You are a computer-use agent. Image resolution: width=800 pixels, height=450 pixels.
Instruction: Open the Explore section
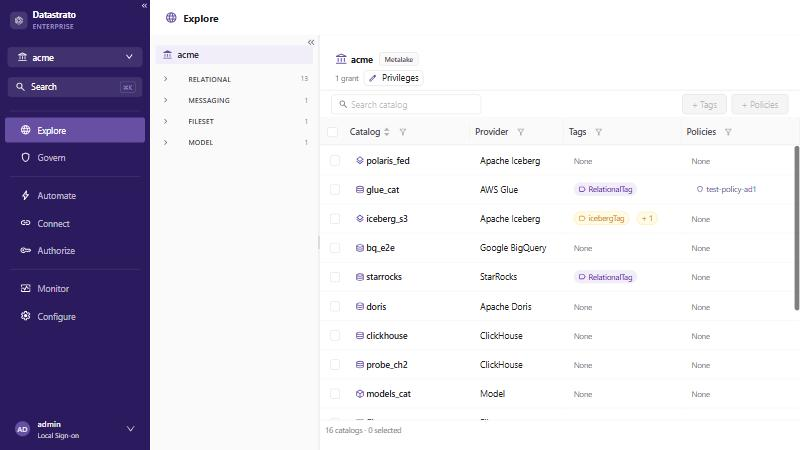pyautogui.click(x=75, y=130)
